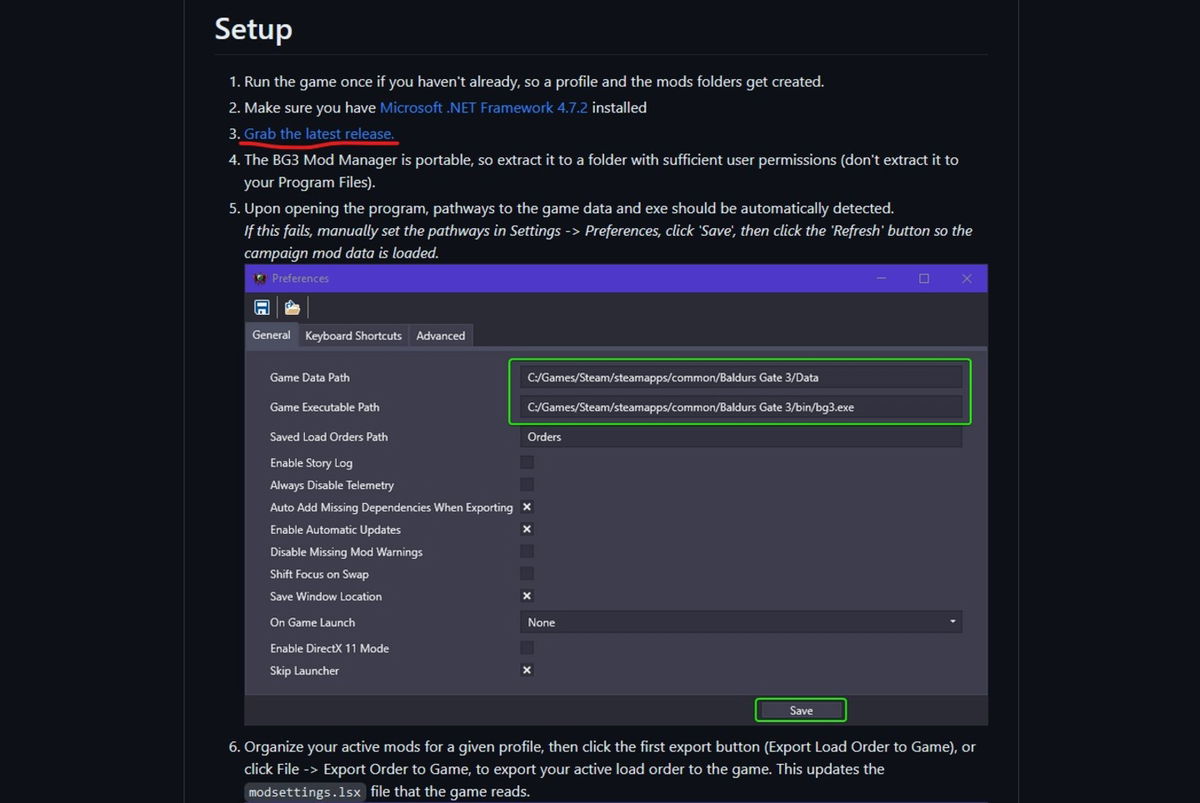Screen dimensions: 1200x803
Task: Select the Game Executable Path field
Action: pos(740,407)
